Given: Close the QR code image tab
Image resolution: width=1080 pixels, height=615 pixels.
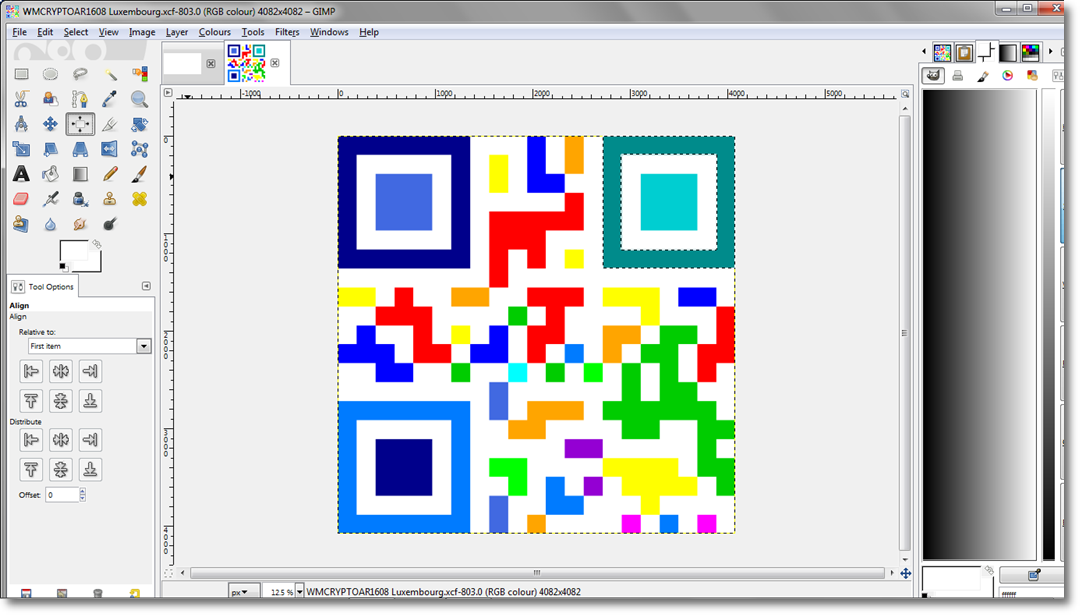Looking at the screenshot, I should pos(275,63).
